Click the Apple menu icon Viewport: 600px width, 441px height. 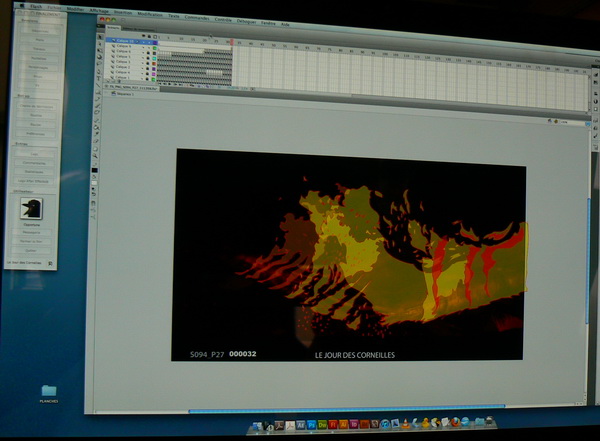point(22,5)
